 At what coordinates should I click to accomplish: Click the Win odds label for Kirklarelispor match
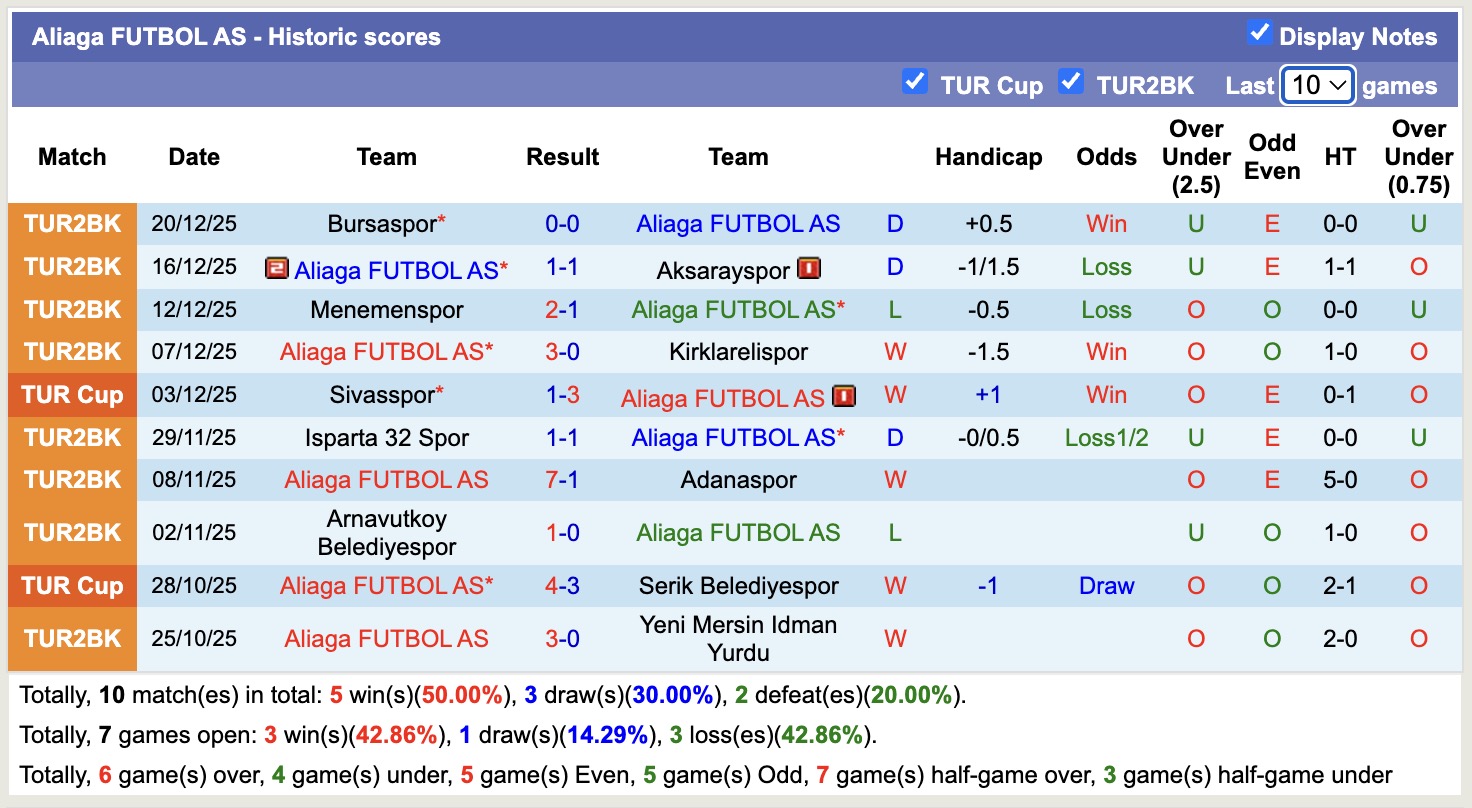pos(1106,352)
